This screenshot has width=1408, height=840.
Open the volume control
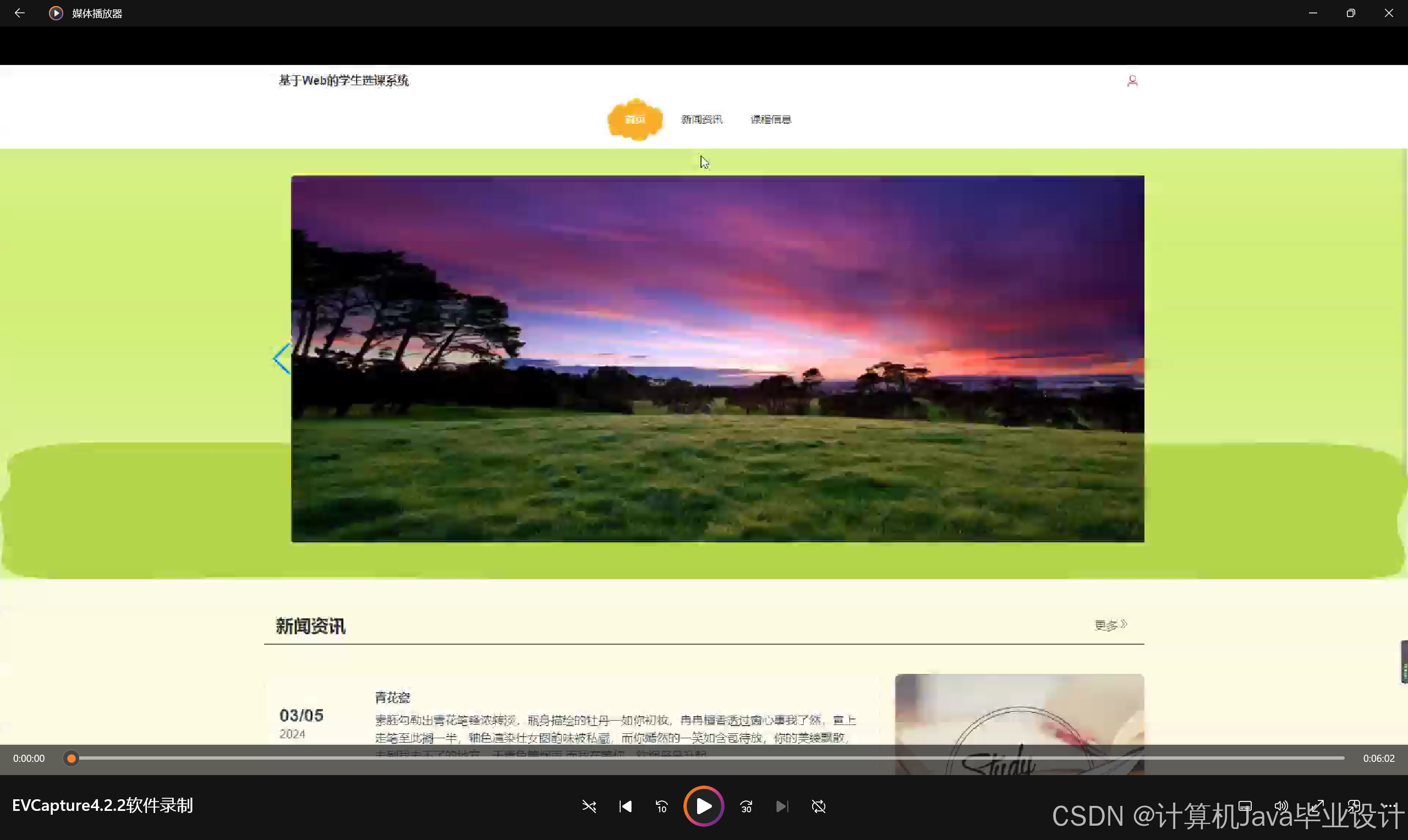tap(1281, 806)
